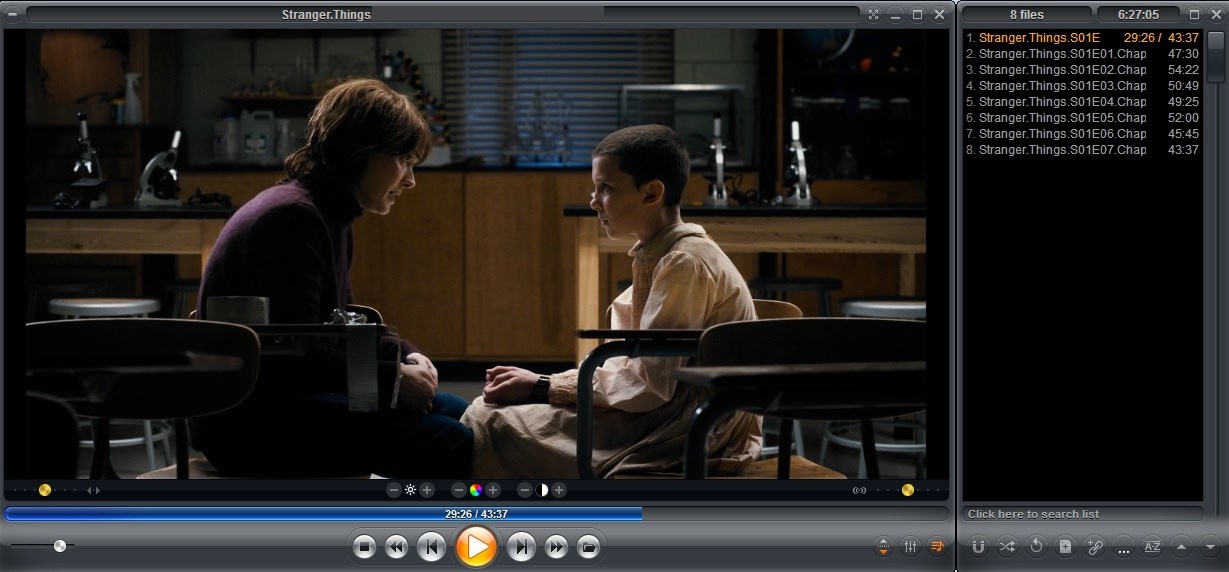Toggle the control bar expander button
Image resolution: width=1229 pixels, height=572 pixels.
click(883, 547)
